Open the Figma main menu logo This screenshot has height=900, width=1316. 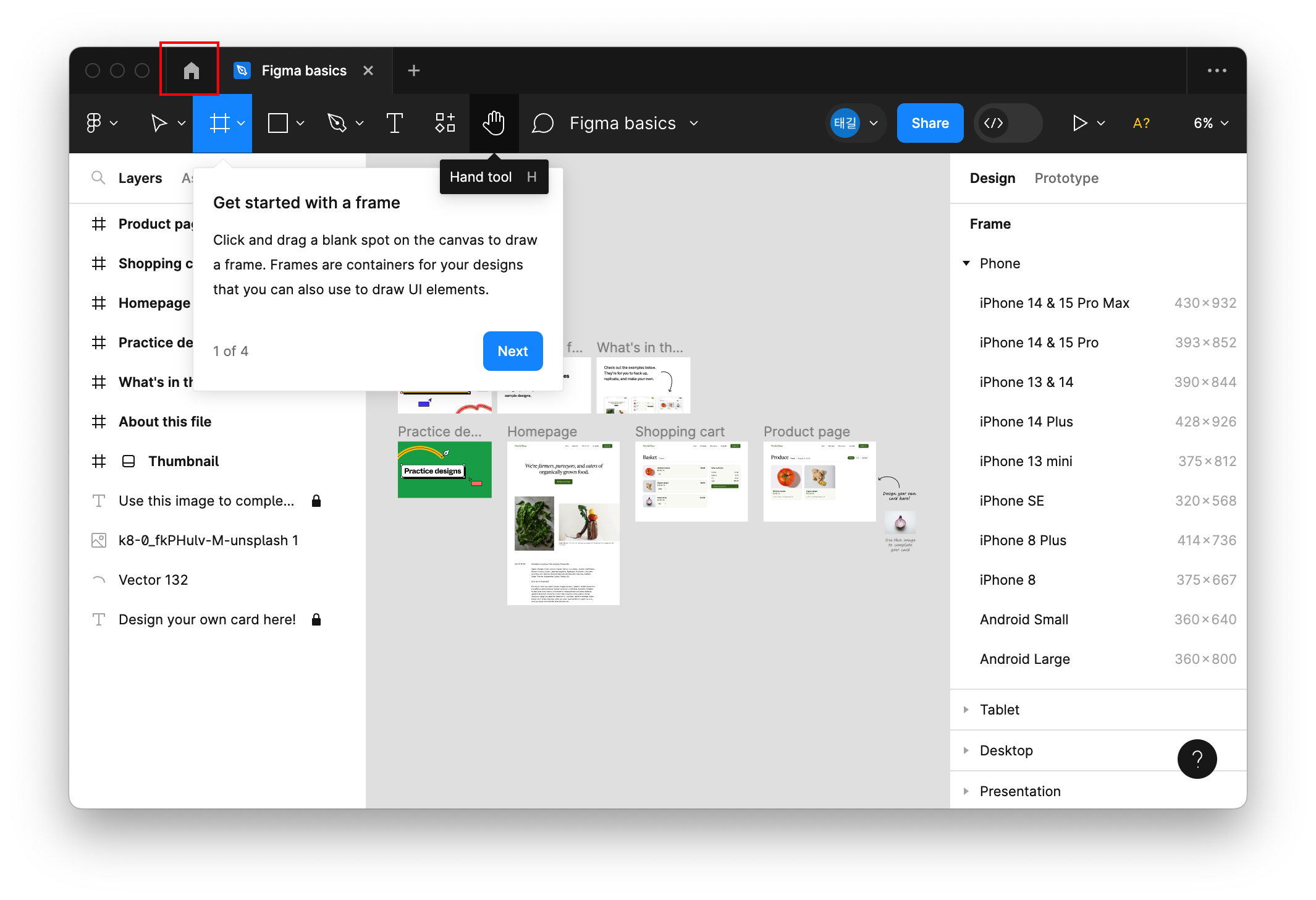(94, 123)
